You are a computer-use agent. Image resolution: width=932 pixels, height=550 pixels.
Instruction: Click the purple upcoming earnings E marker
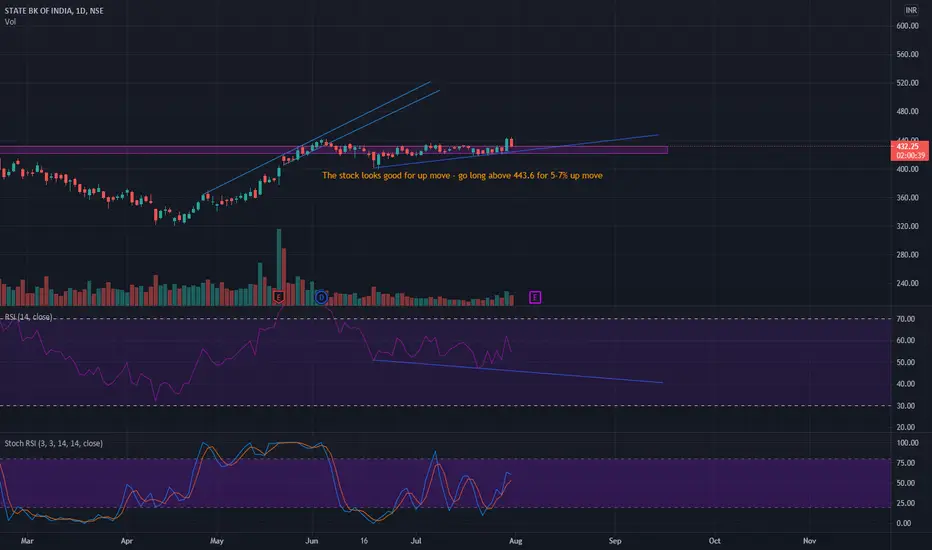[535, 297]
